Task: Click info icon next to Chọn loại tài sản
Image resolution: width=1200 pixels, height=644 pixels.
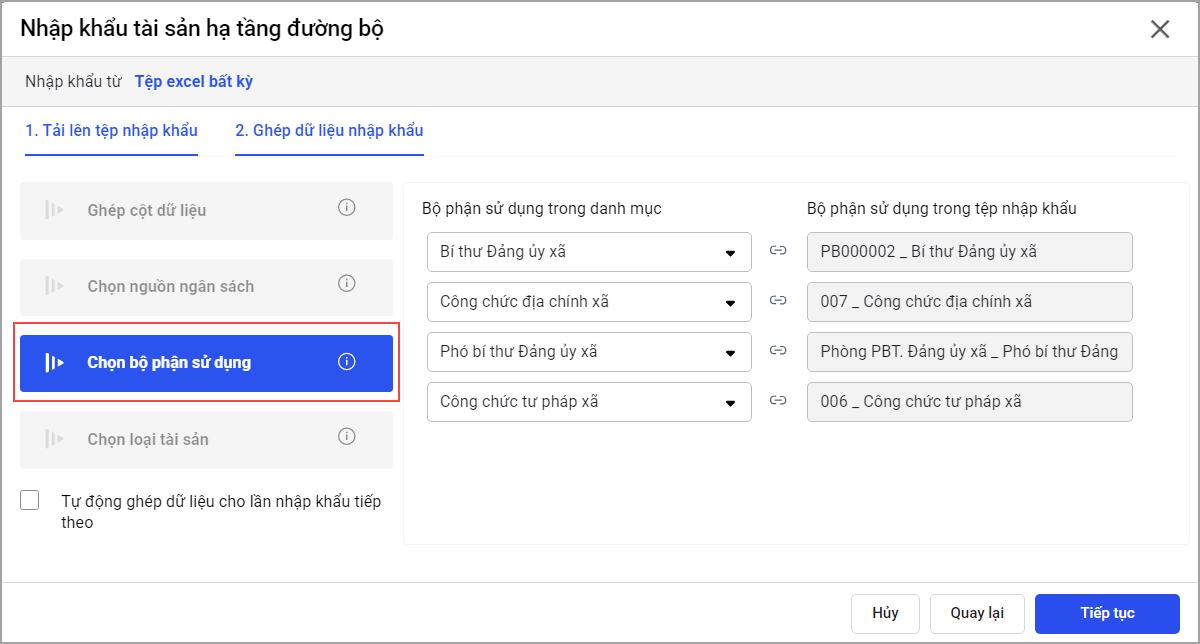Action: tap(347, 437)
